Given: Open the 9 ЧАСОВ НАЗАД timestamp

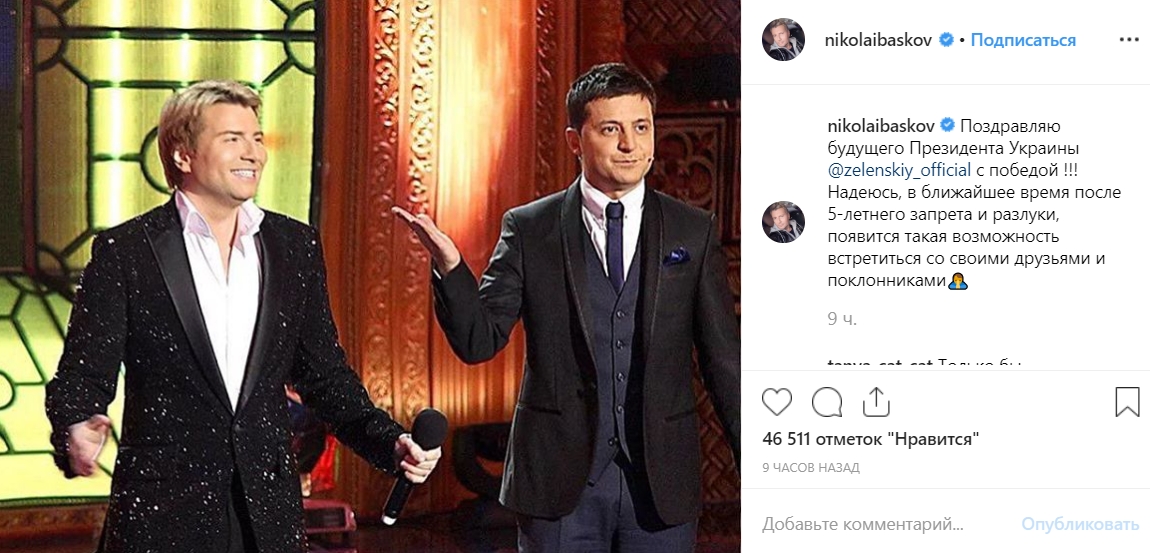Looking at the screenshot, I should pyautogui.click(x=810, y=467).
